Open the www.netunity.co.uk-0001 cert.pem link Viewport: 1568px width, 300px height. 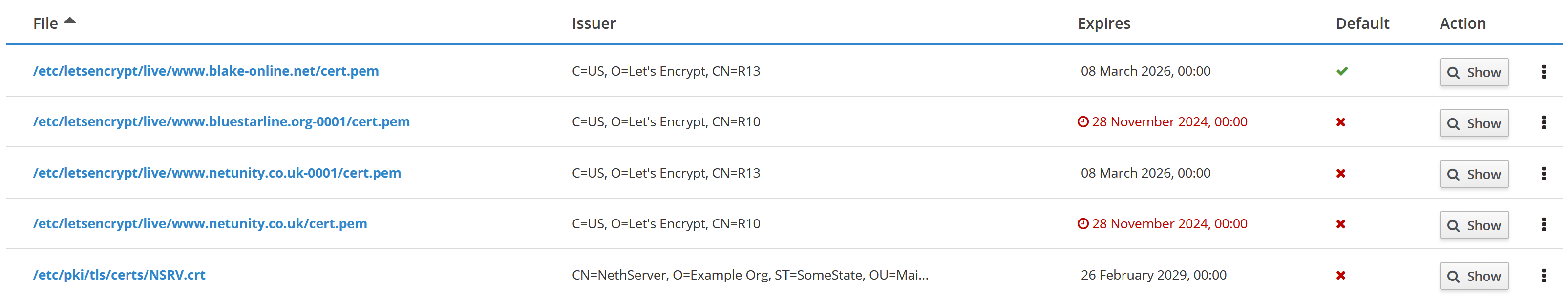(x=217, y=173)
